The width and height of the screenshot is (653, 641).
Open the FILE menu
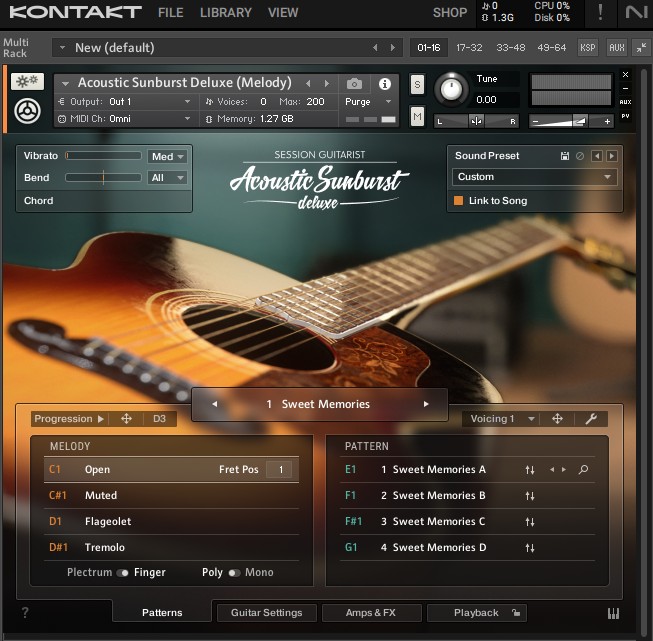tap(171, 12)
